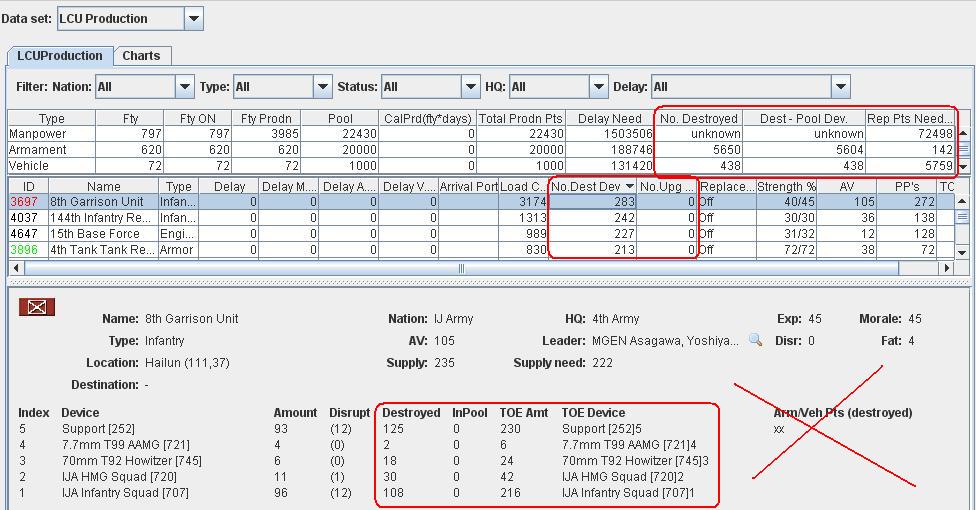Sort by the Arrival Port column header
This screenshot has width=980, height=510.
click(x=469, y=186)
